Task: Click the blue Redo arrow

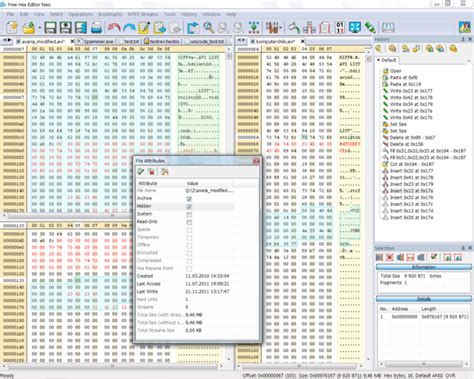Action: tap(129, 28)
